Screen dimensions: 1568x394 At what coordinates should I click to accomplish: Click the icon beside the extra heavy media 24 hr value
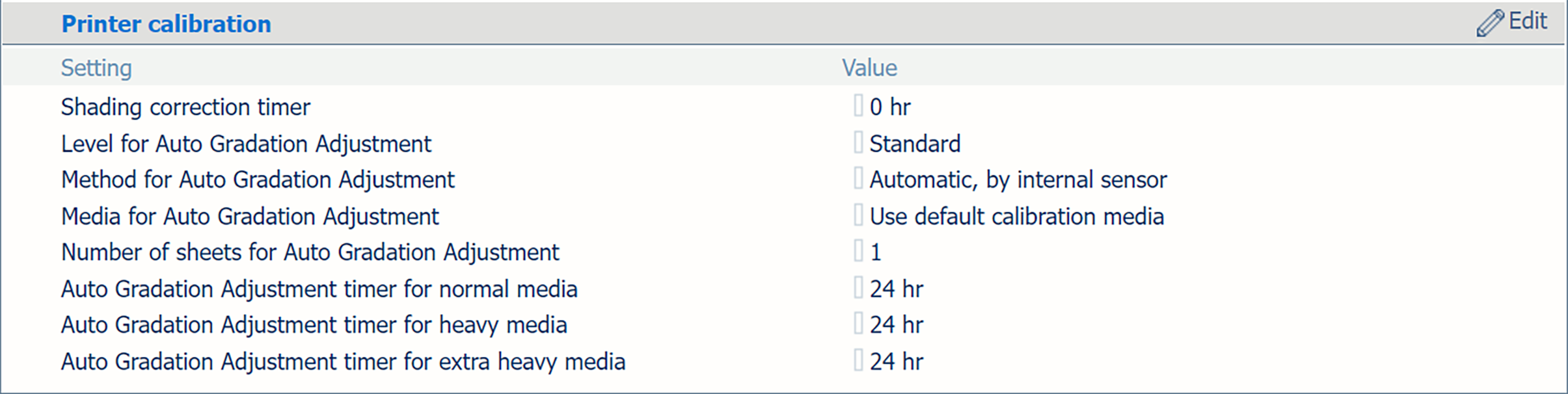tap(858, 361)
